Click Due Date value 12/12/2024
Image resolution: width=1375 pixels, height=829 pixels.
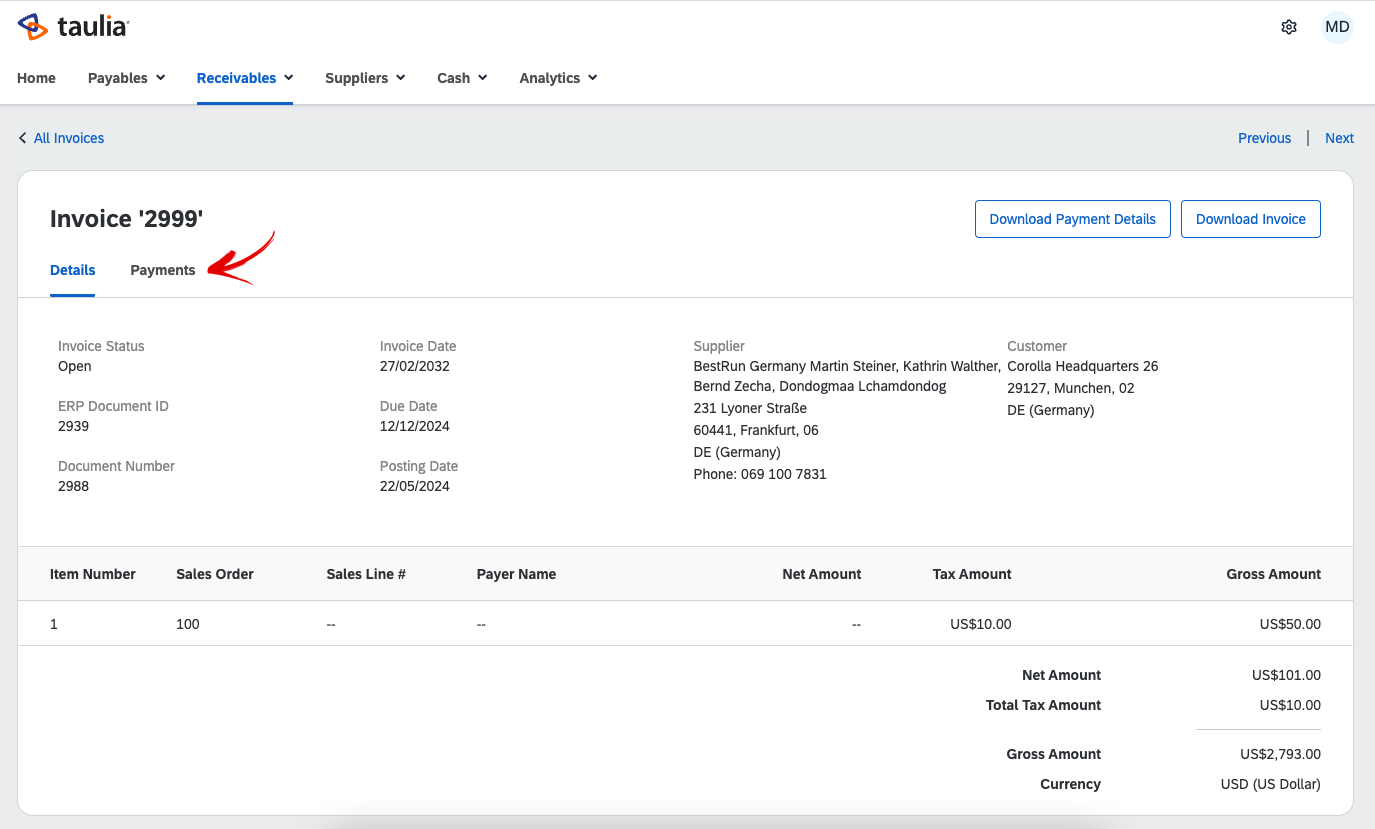(x=415, y=426)
